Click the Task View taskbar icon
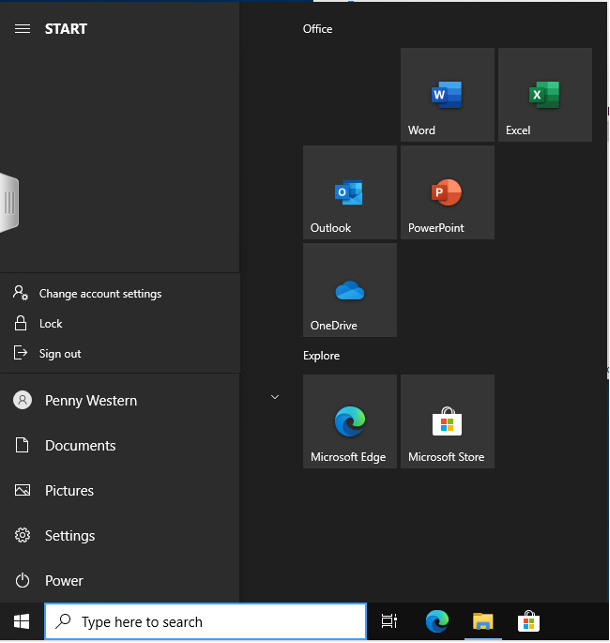 [x=390, y=622]
